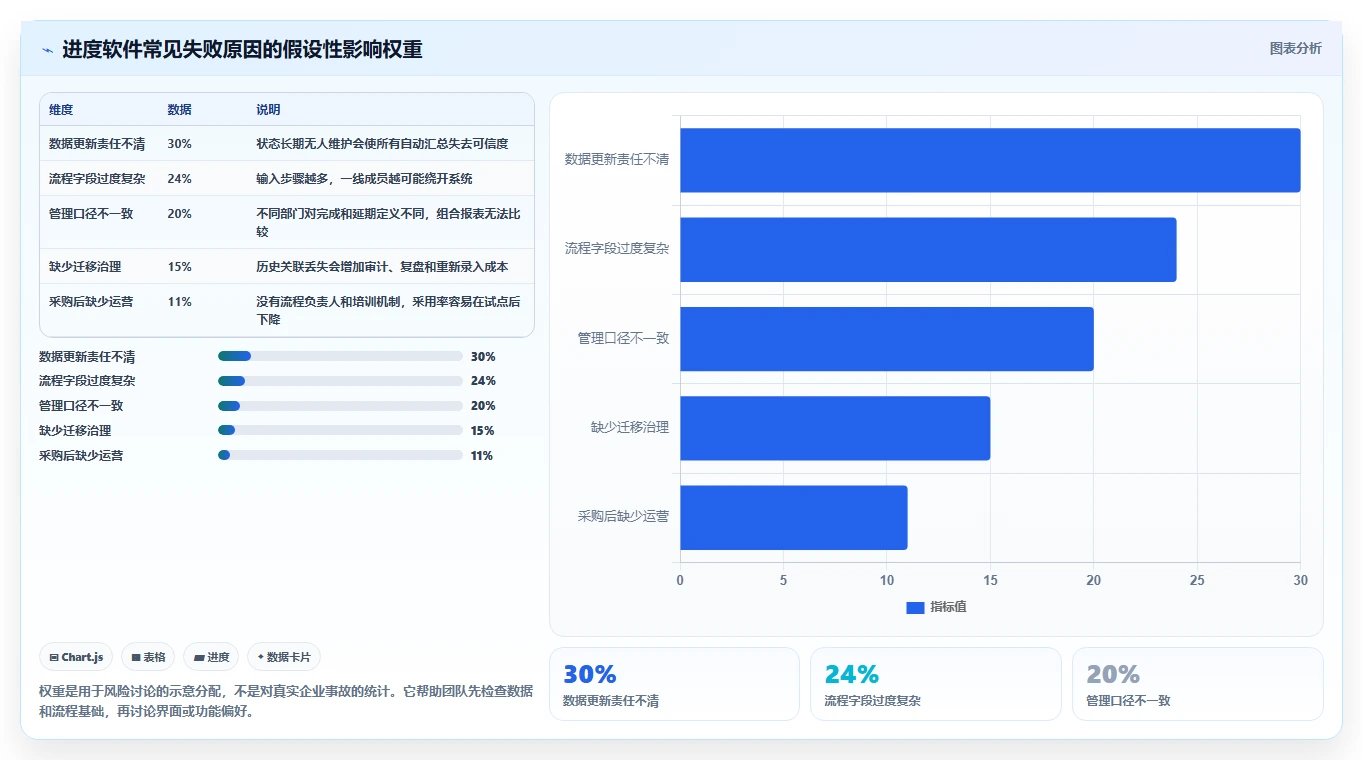Click 缺少迁移治理 in the table's 维度 column

(86, 267)
